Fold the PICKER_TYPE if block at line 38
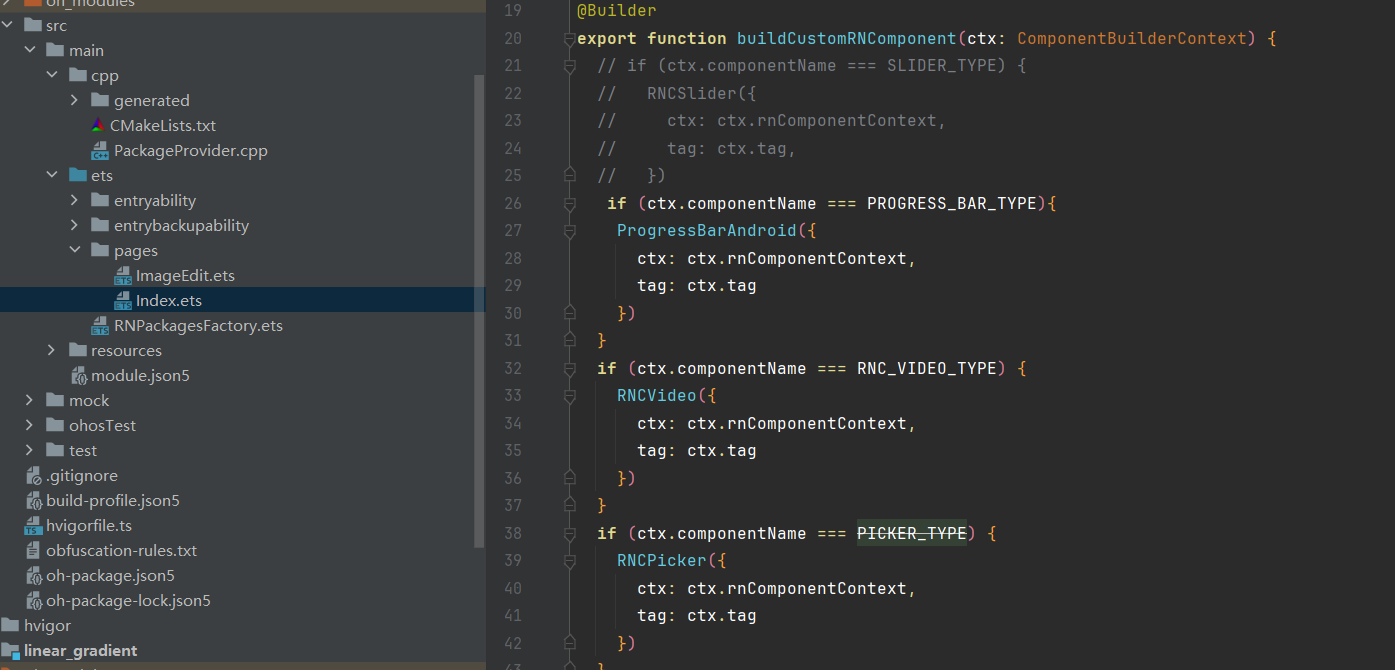The height and width of the screenshot is (670, 1395). pyautogui.click(x=569, y=534)
